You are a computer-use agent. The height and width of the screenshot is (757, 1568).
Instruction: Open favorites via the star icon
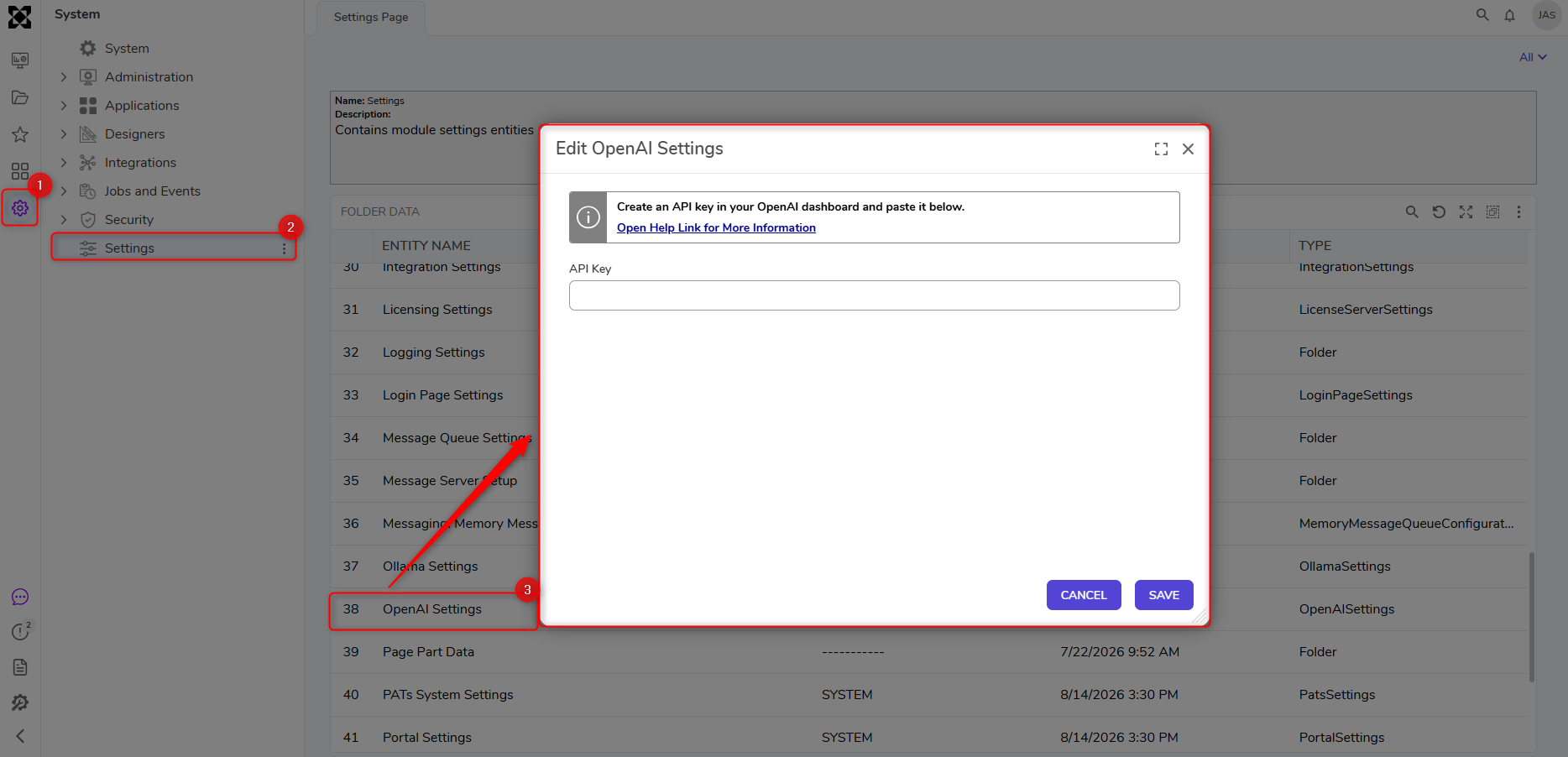tap(20, 134)
